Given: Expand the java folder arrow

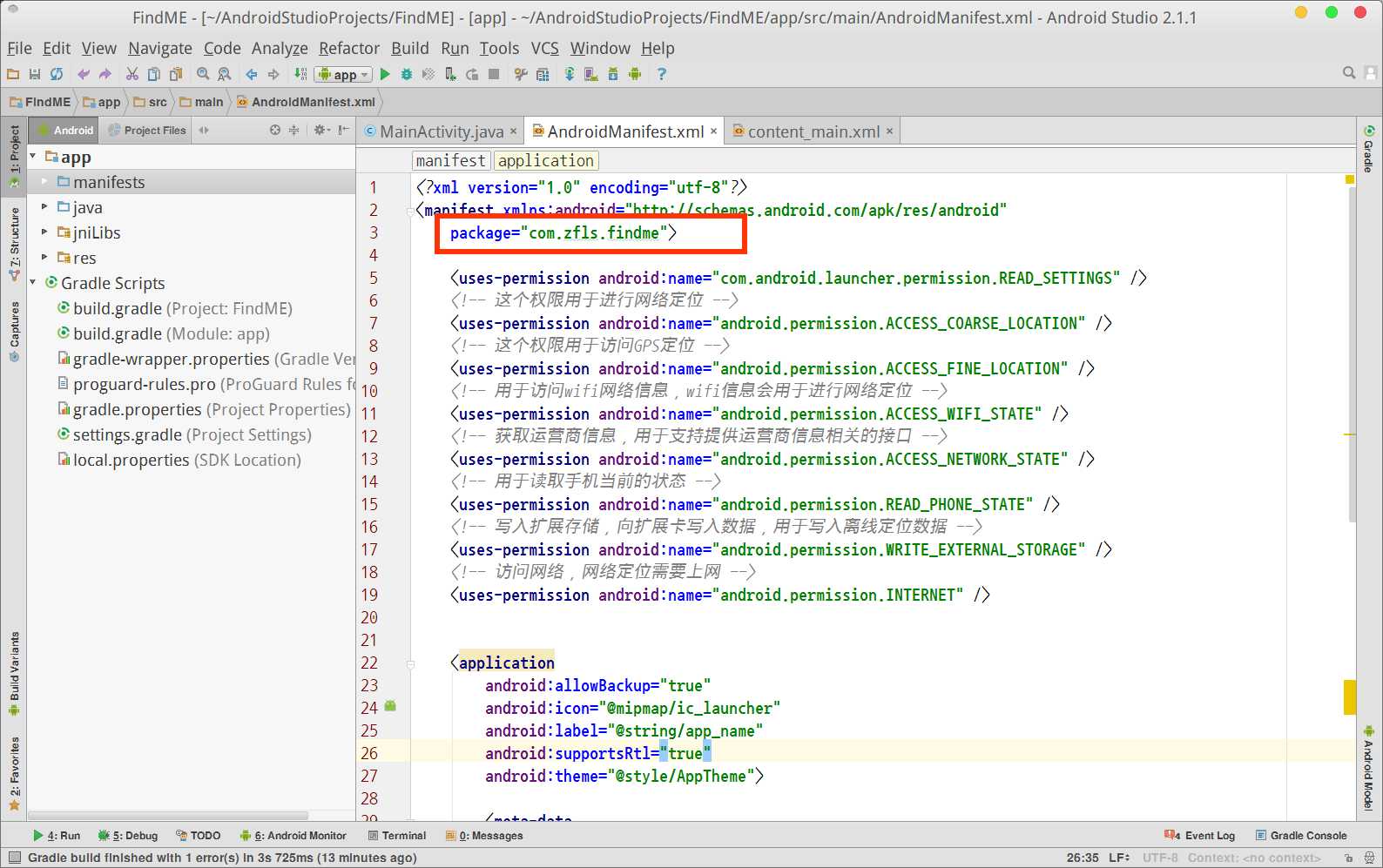Looking at the screenshot, I should [x=44, y=207].
